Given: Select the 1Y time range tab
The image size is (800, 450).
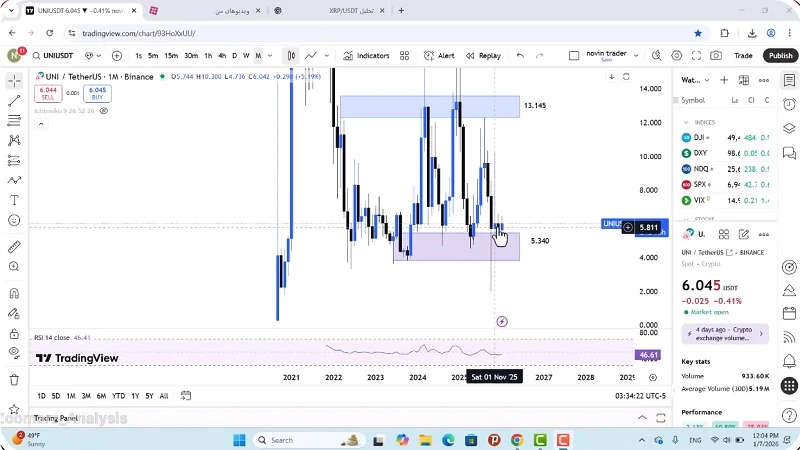Looking at the screenshot, I should pos(134,396).
